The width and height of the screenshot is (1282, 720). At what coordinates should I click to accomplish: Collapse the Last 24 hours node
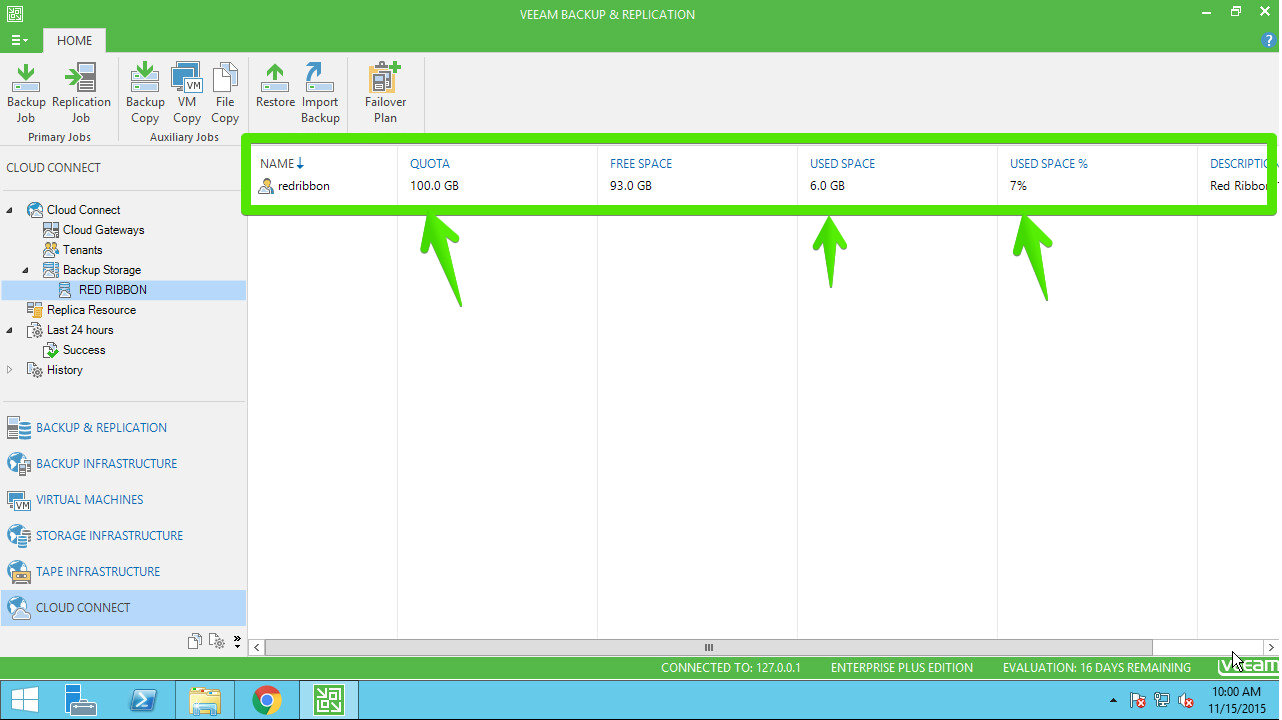11,330
